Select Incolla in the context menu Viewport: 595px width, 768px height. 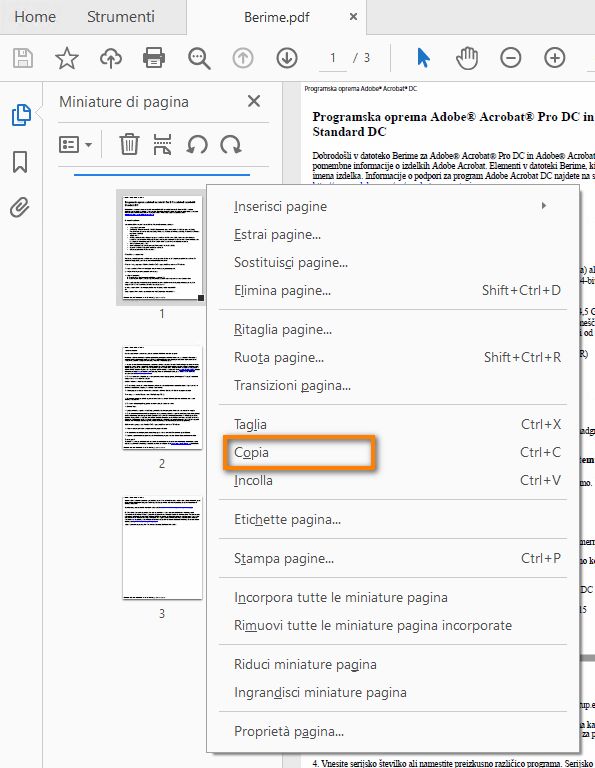392,480
